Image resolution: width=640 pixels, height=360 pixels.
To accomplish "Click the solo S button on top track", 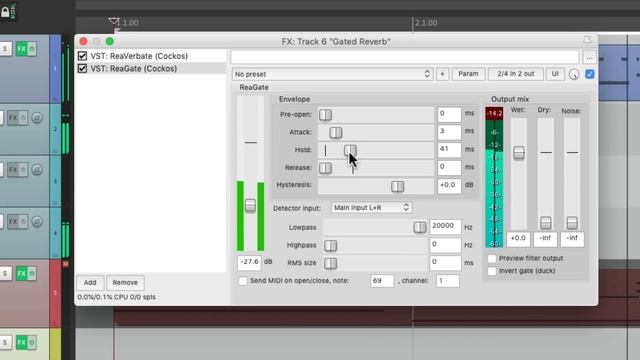I will [x=5, y=49].
